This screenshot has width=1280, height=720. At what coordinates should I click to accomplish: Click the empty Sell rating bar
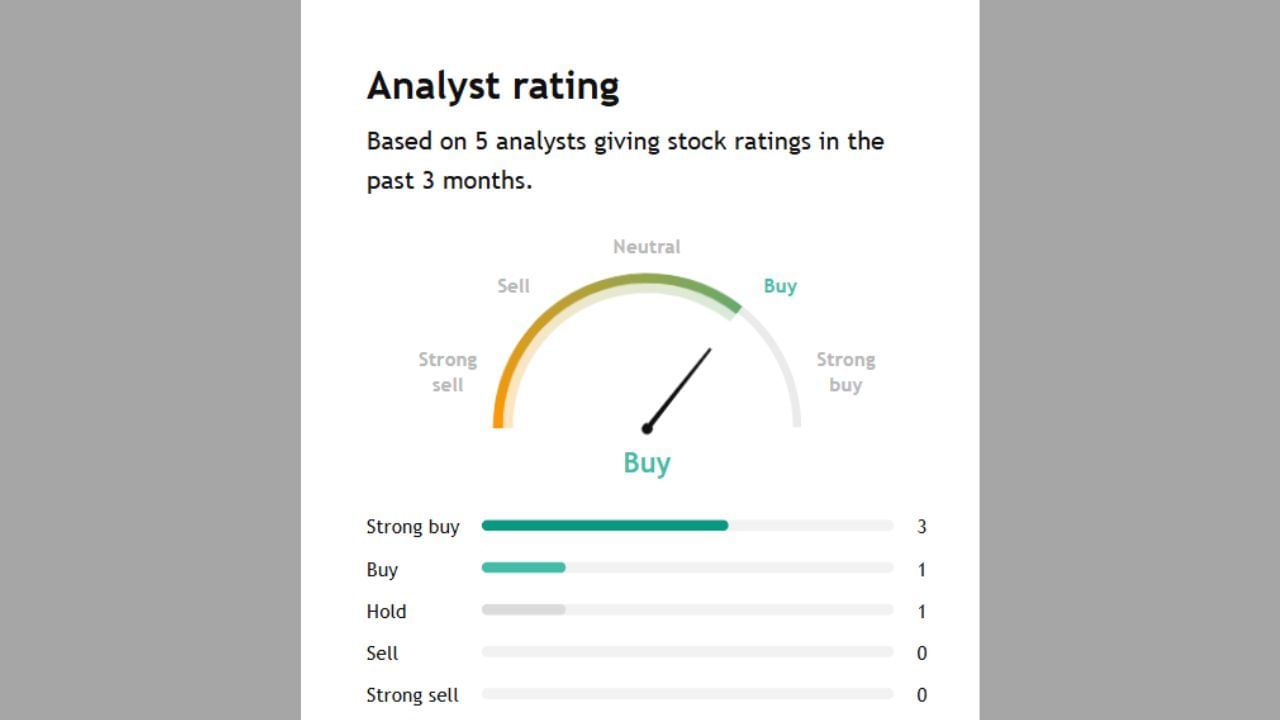(687, 652)
